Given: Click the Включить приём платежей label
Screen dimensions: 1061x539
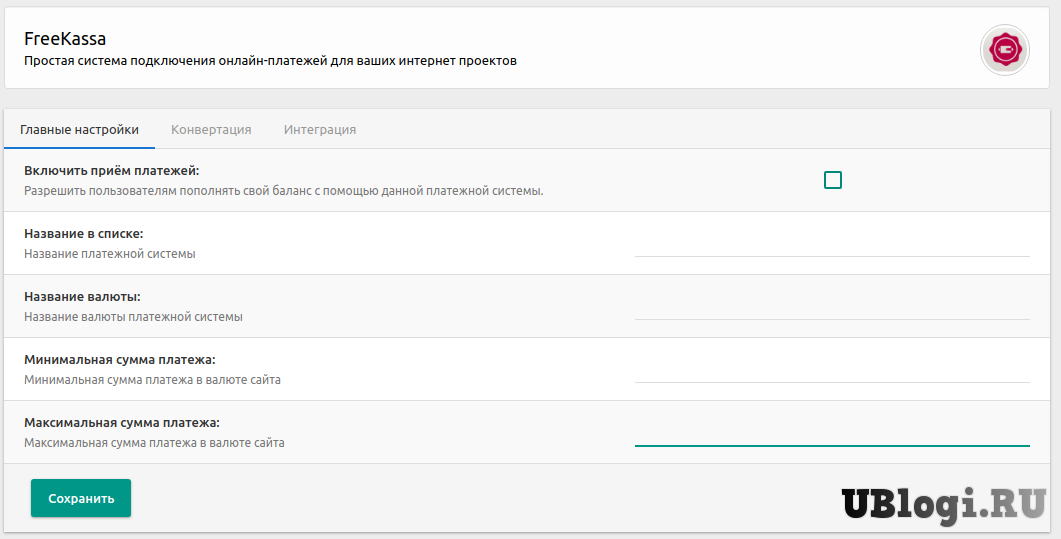Looking at the screenshot, I should 112,171.
